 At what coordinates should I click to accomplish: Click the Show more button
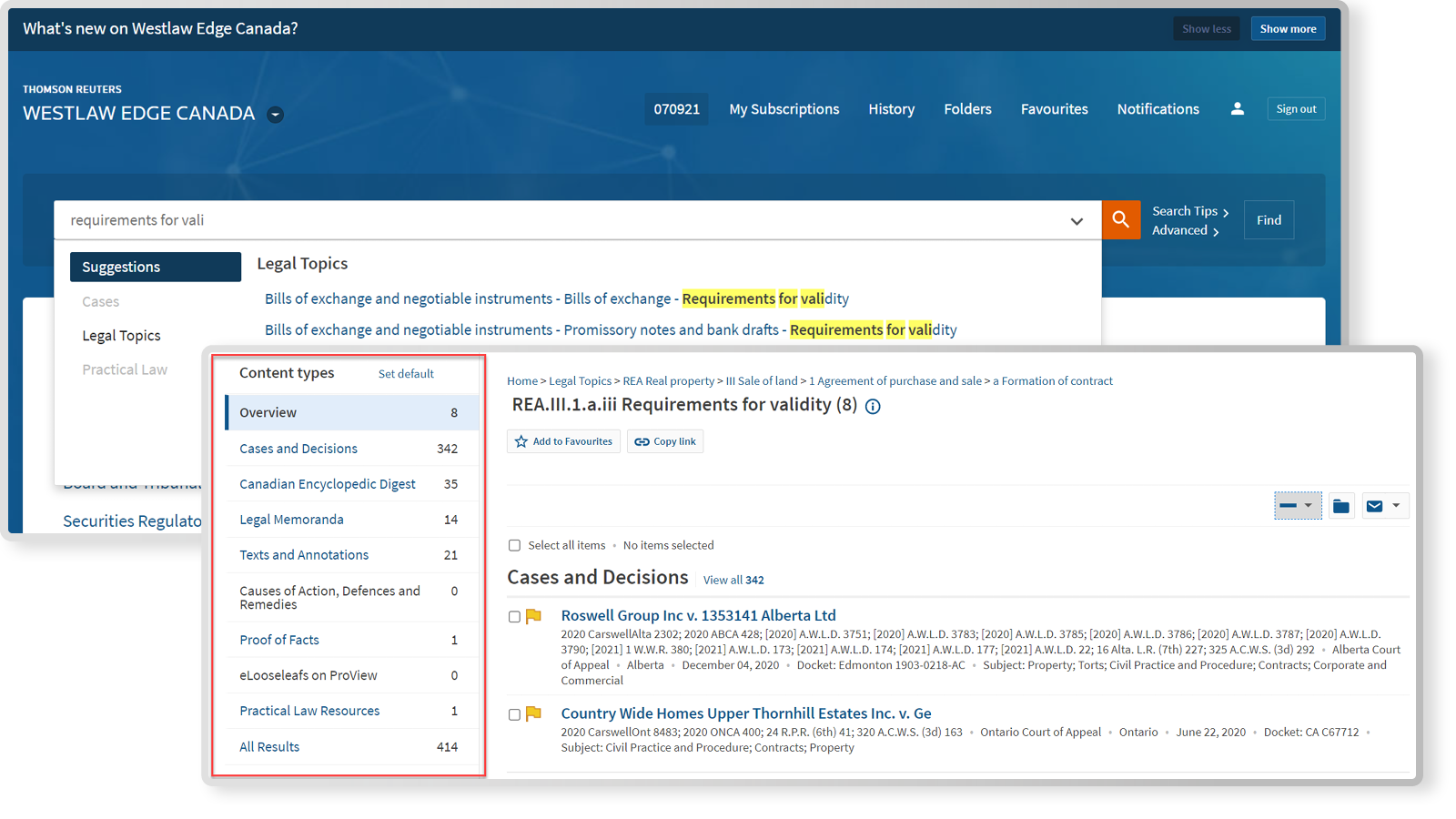tap(1288, 29)
